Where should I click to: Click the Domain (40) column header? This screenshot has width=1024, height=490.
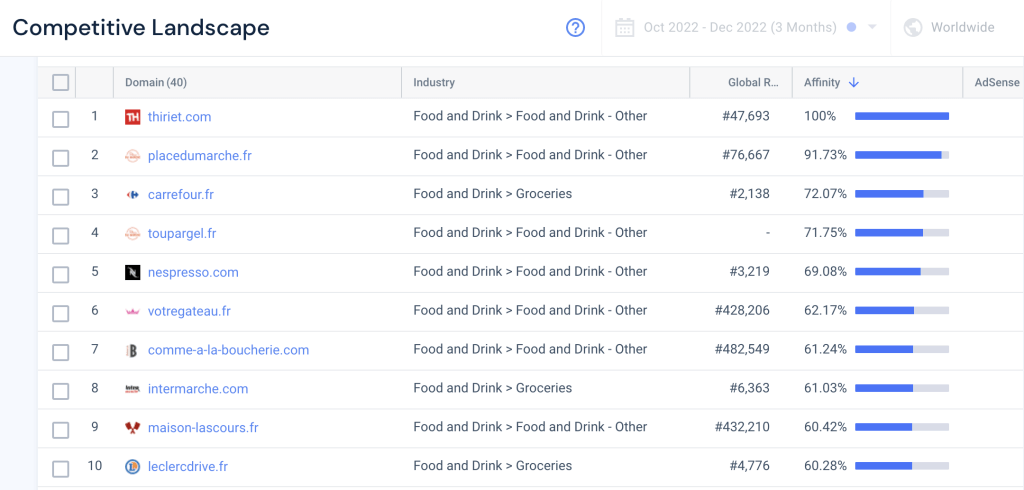(155, 83)
